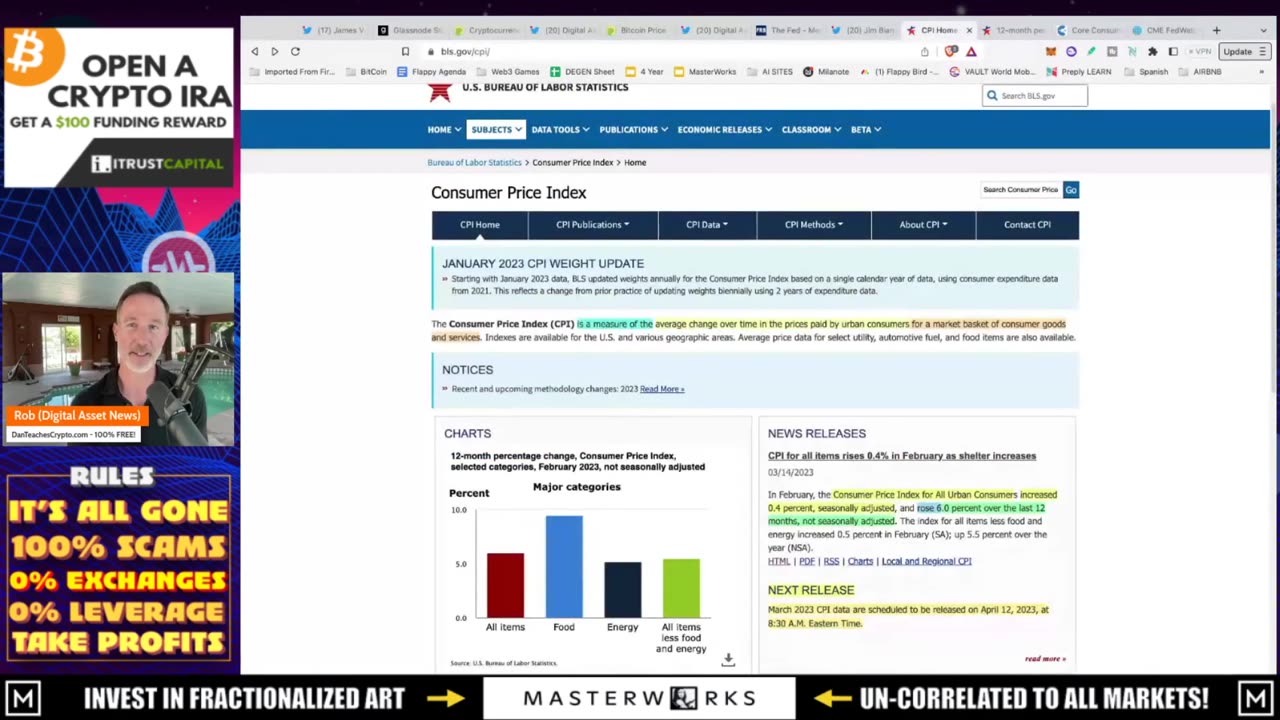Switch to the Bitcoin Price tab
This screenshot has height=720, width=1280.
click(636, 31)
